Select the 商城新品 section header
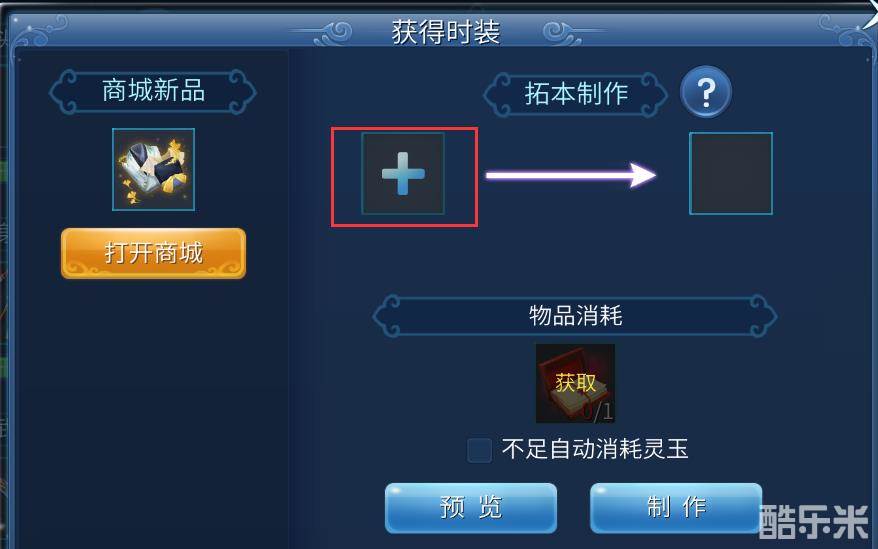Image resolution: width=878 pixels, height=549 pixels. 153,92
